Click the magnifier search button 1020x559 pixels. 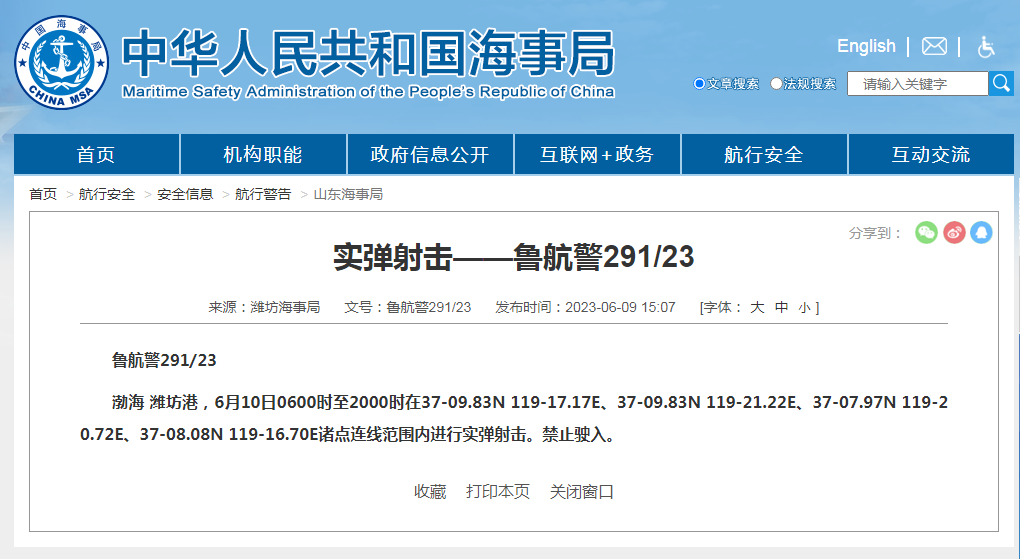coord(1001,83)
